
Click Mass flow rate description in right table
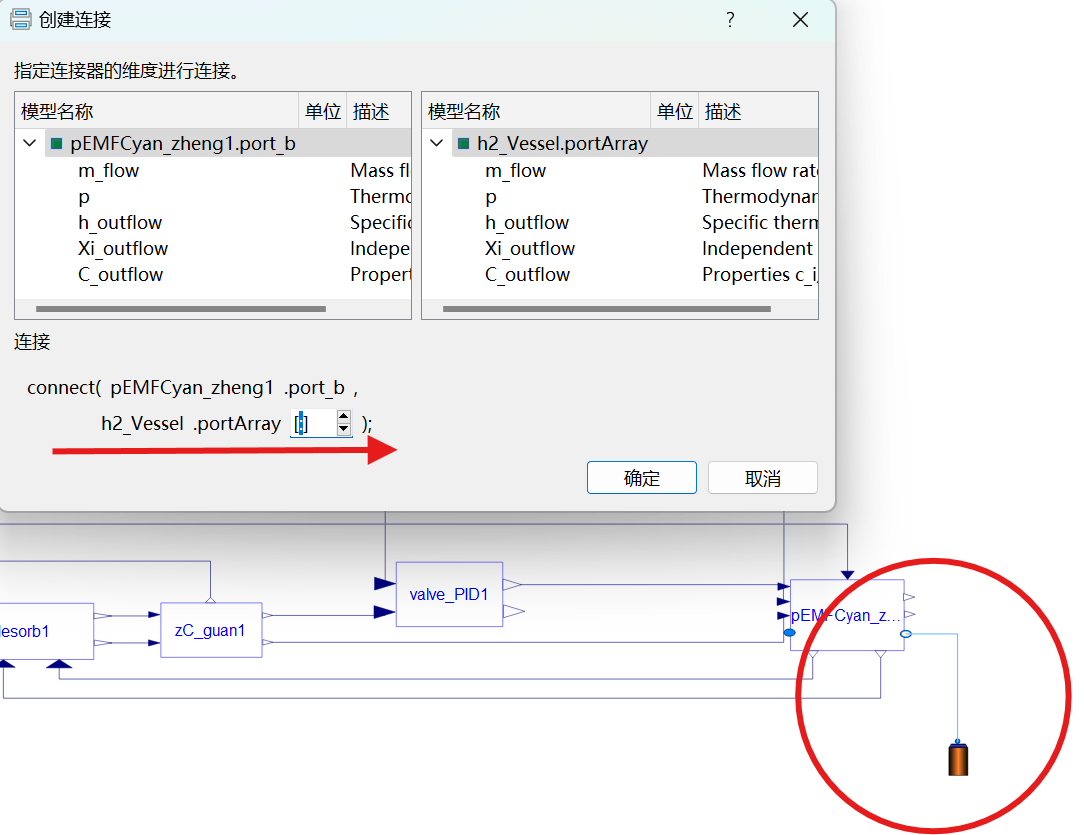tap(760, 170)
